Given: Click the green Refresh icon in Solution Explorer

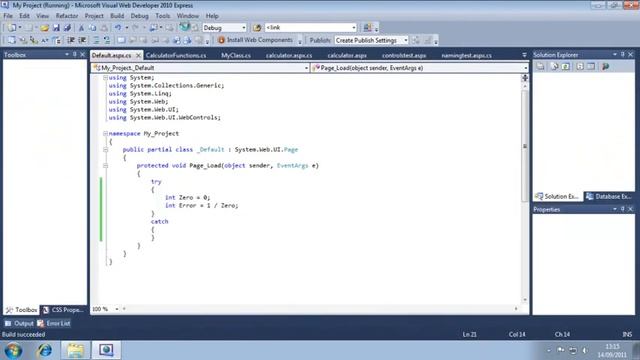Looking at the screenshot, I should 566,66.
